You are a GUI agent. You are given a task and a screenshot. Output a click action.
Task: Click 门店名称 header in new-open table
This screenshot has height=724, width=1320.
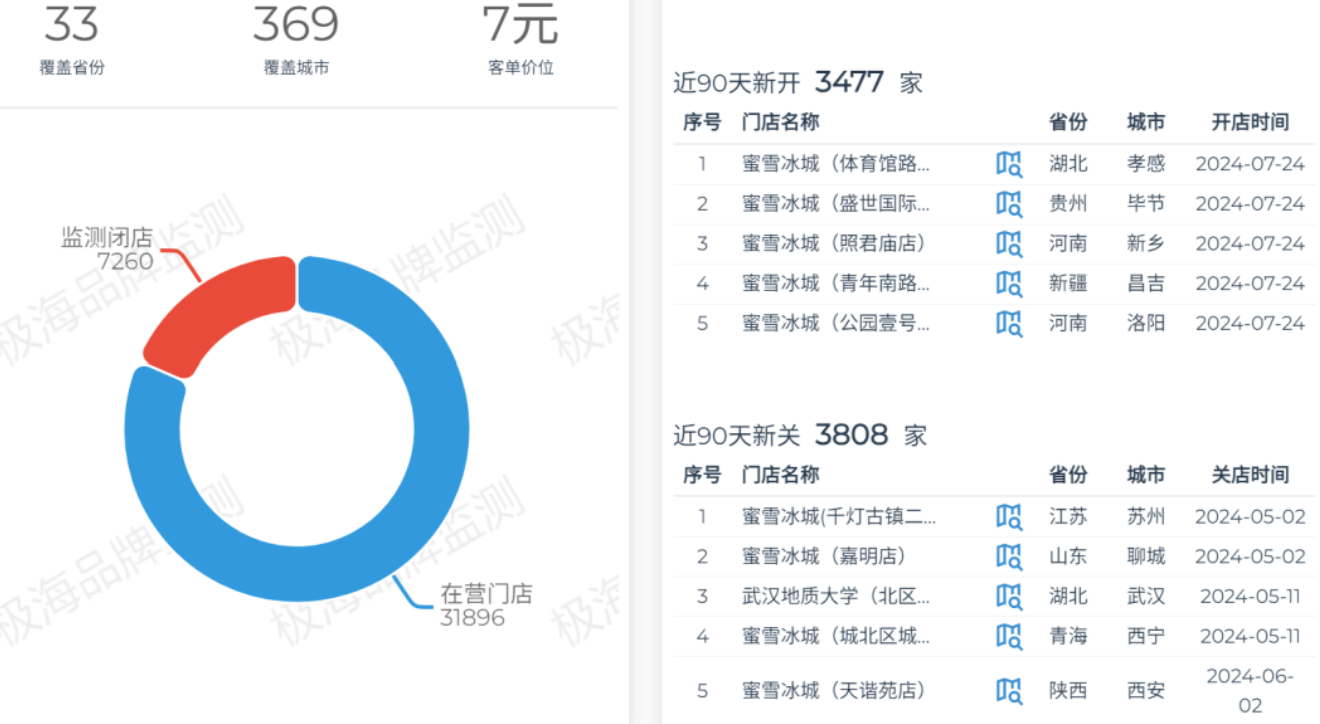tap(781, 122)
